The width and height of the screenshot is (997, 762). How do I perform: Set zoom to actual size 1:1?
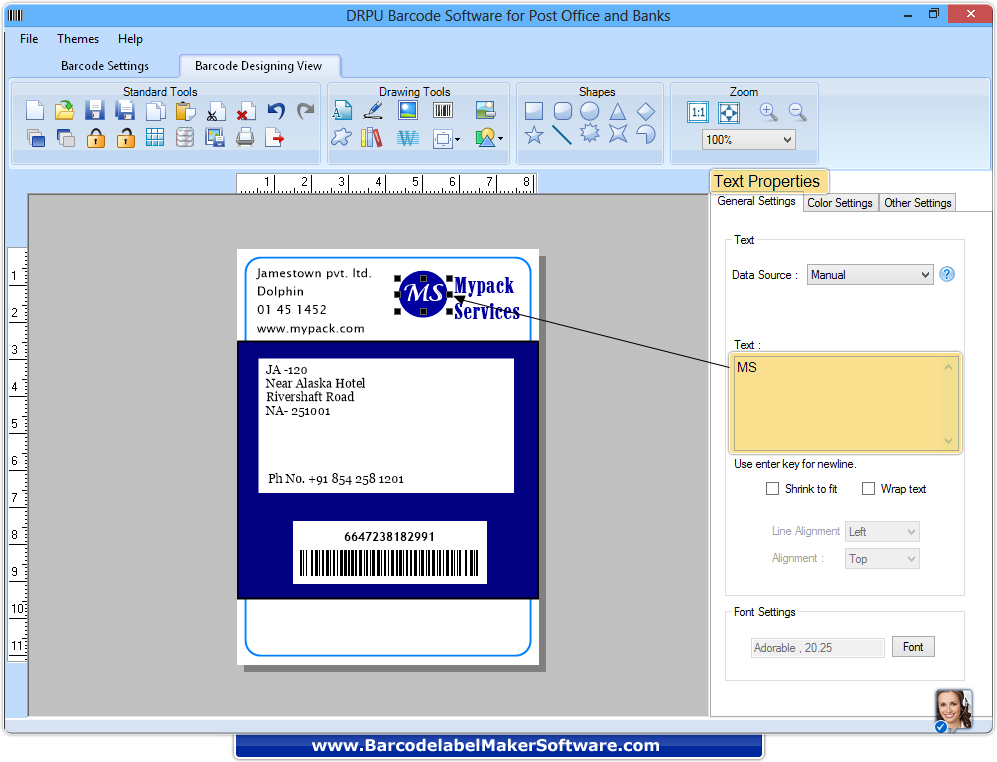pyautogui.click(x=698, y=113)
